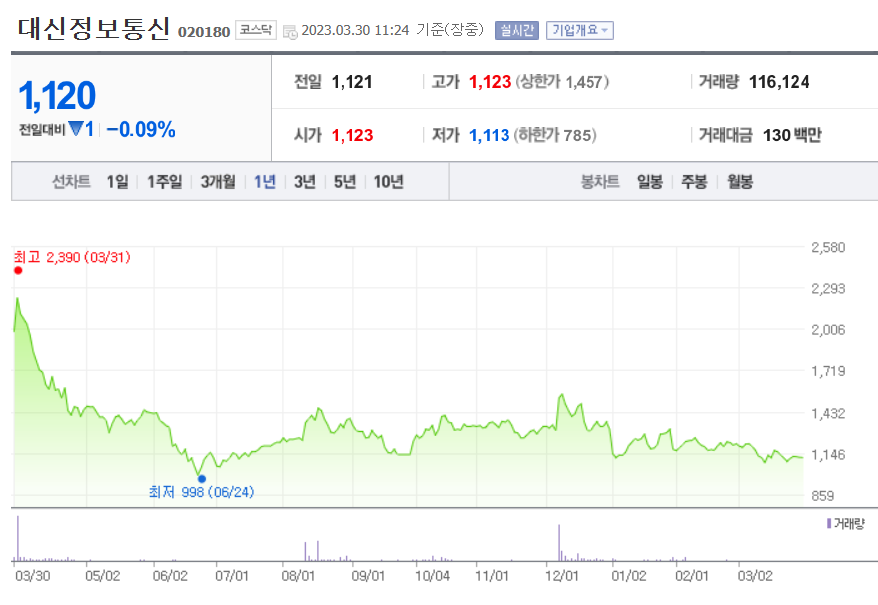
Task: Click the 상한가 1,457 text
Action: coord(562,82)
